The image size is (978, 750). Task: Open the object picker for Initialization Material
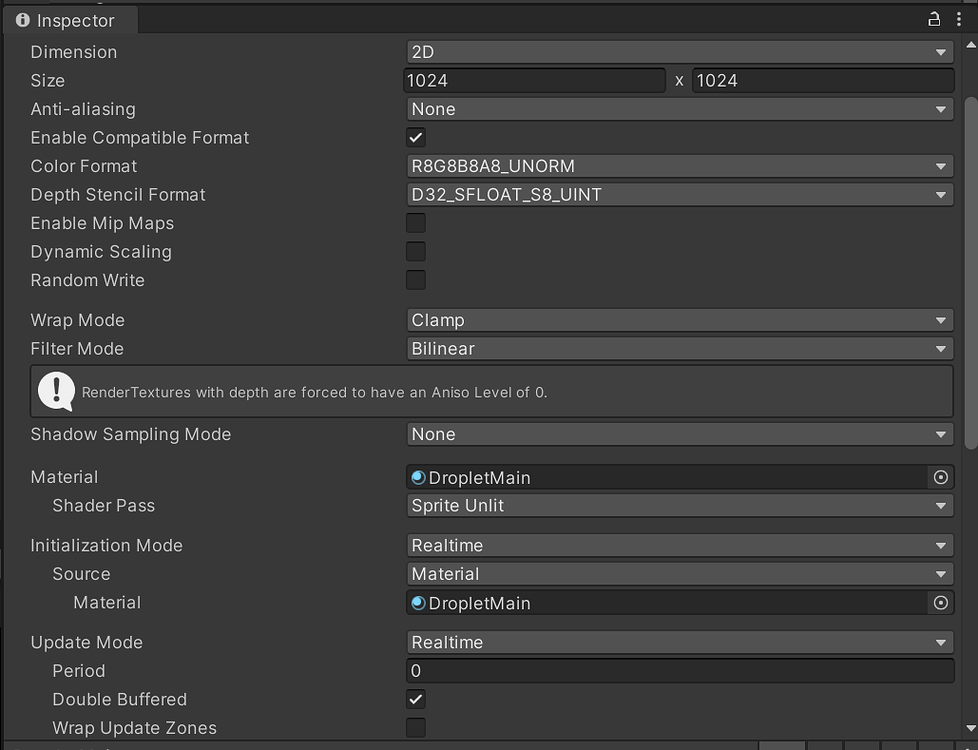tap(940, 602)
